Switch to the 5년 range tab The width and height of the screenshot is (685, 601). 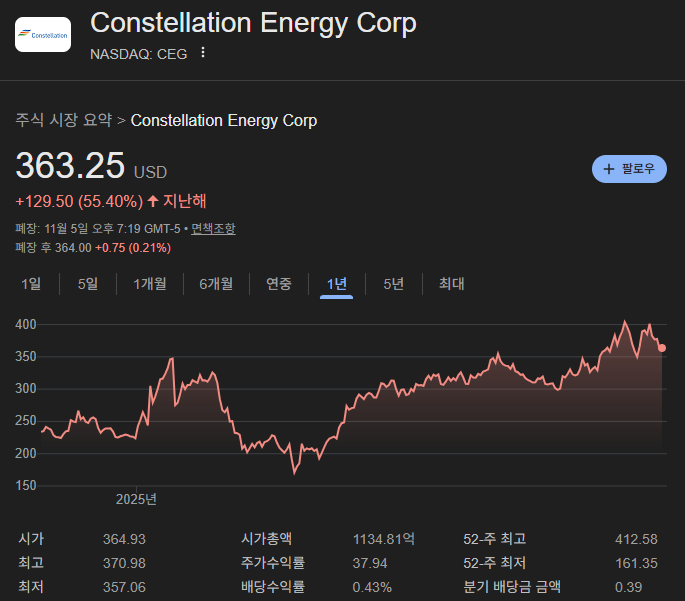coord(394,284)
